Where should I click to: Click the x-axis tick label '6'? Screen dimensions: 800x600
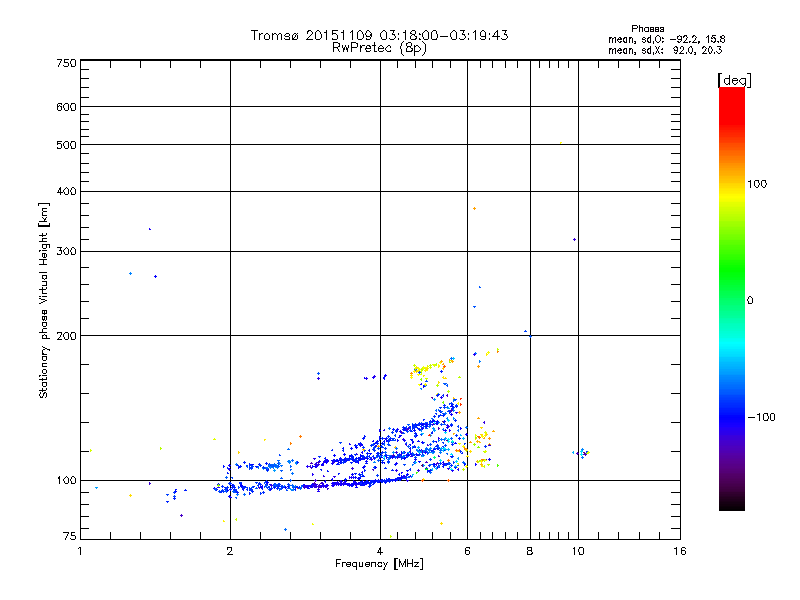pyautogui.click(x=467, y=551)
